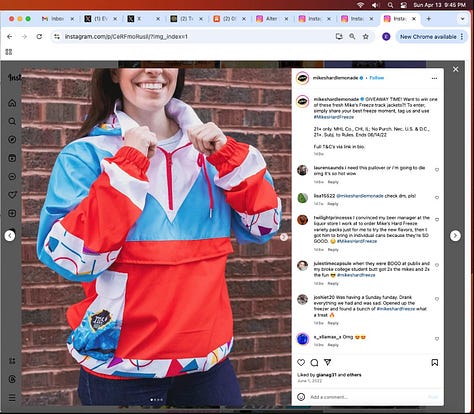Open the Chrome profile avatar

click(386, 37)
